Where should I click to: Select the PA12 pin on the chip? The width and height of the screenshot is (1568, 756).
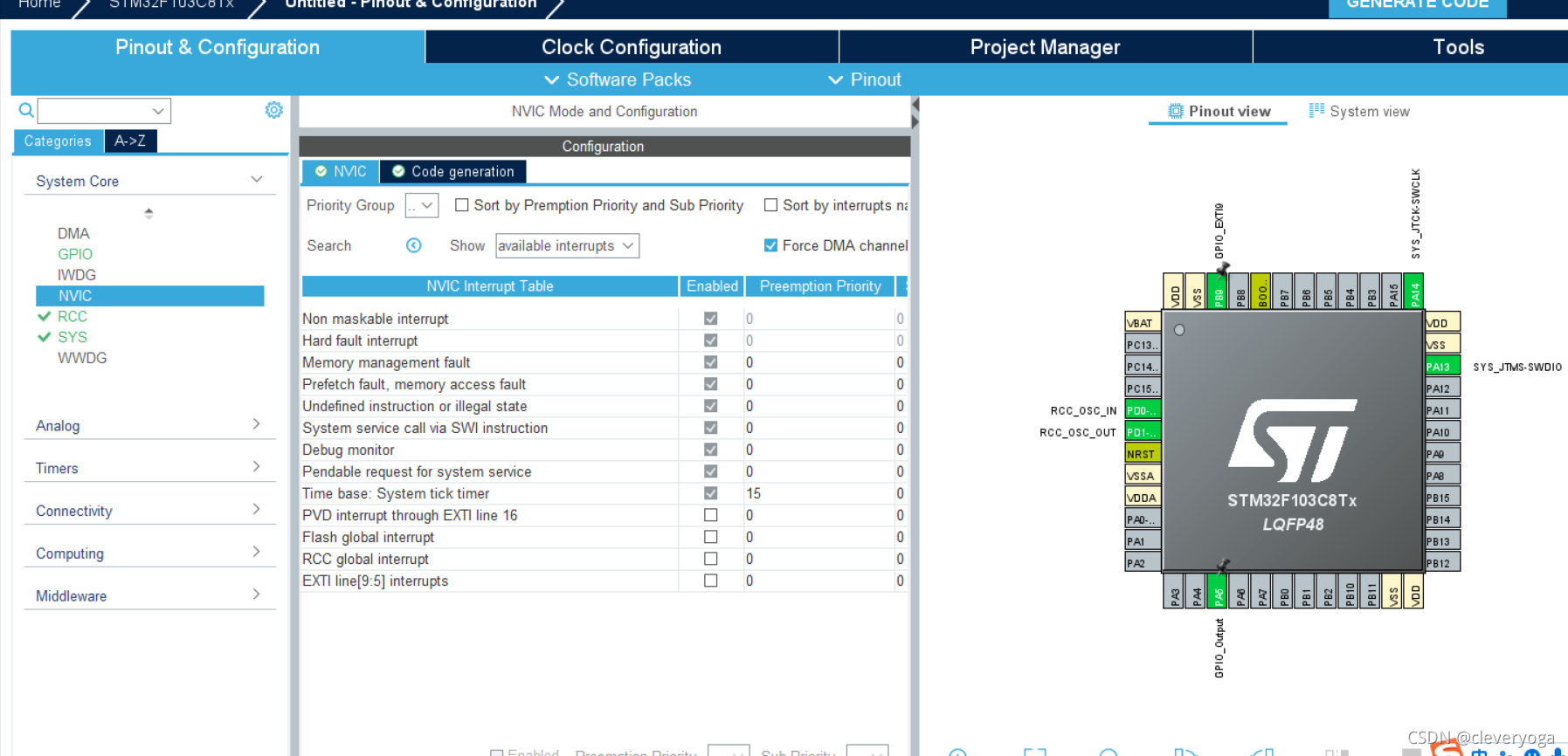1442,388
